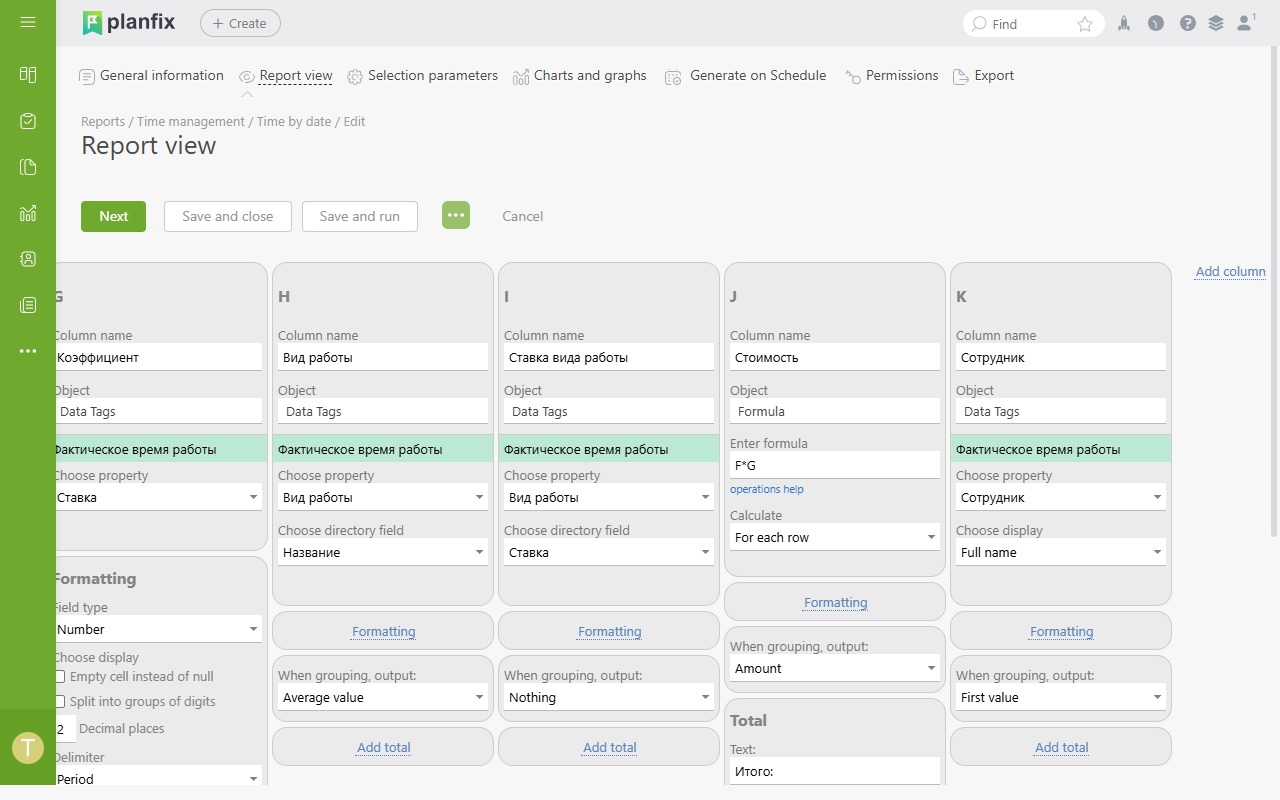The width and height of the screenshot is (1280, 800).
Task: Click the Total text field 'Итого:'
Action: (835, 771)
